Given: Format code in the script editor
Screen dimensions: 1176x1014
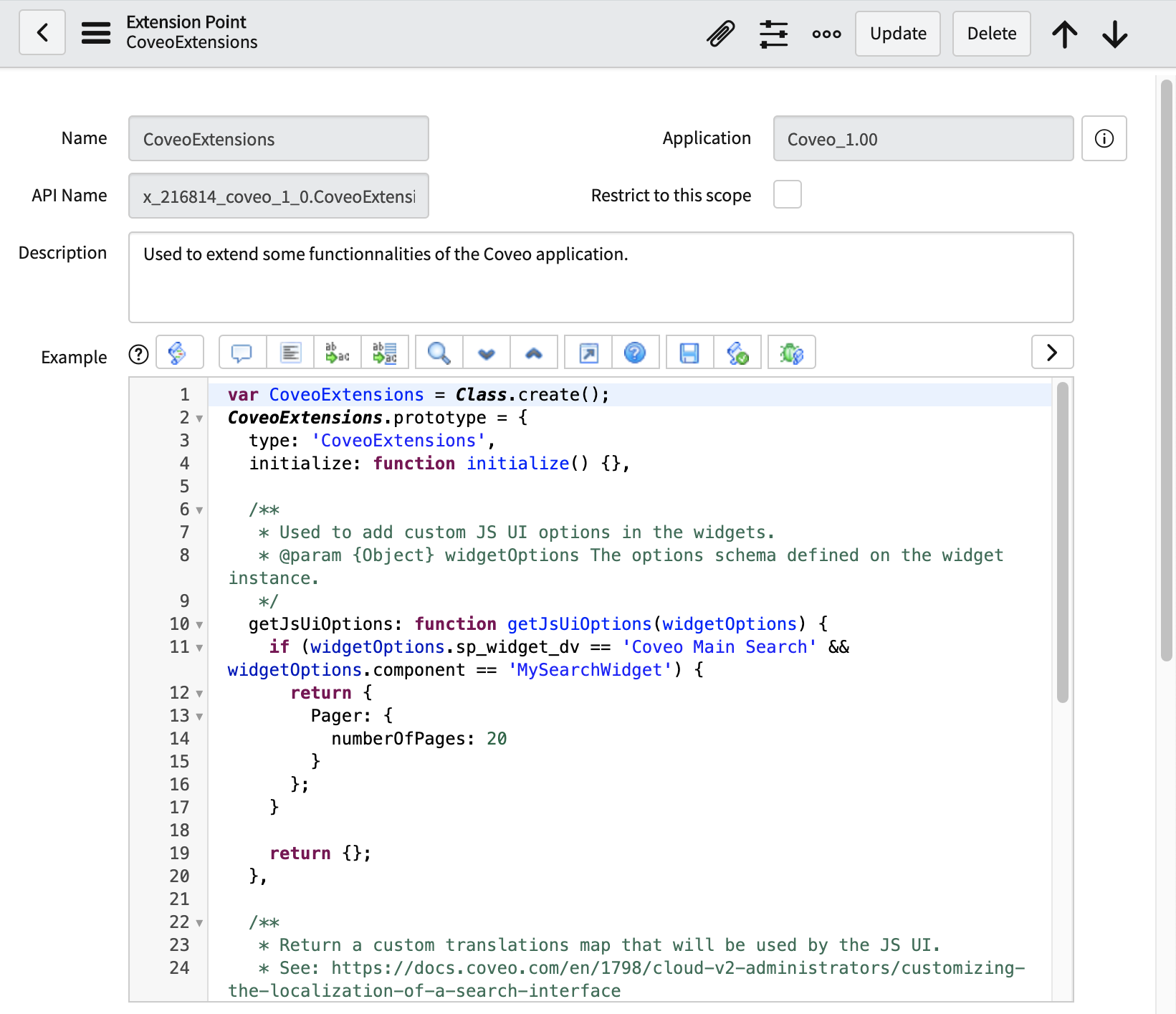Looking at the screenshot, I should click(x=290, y=353).
